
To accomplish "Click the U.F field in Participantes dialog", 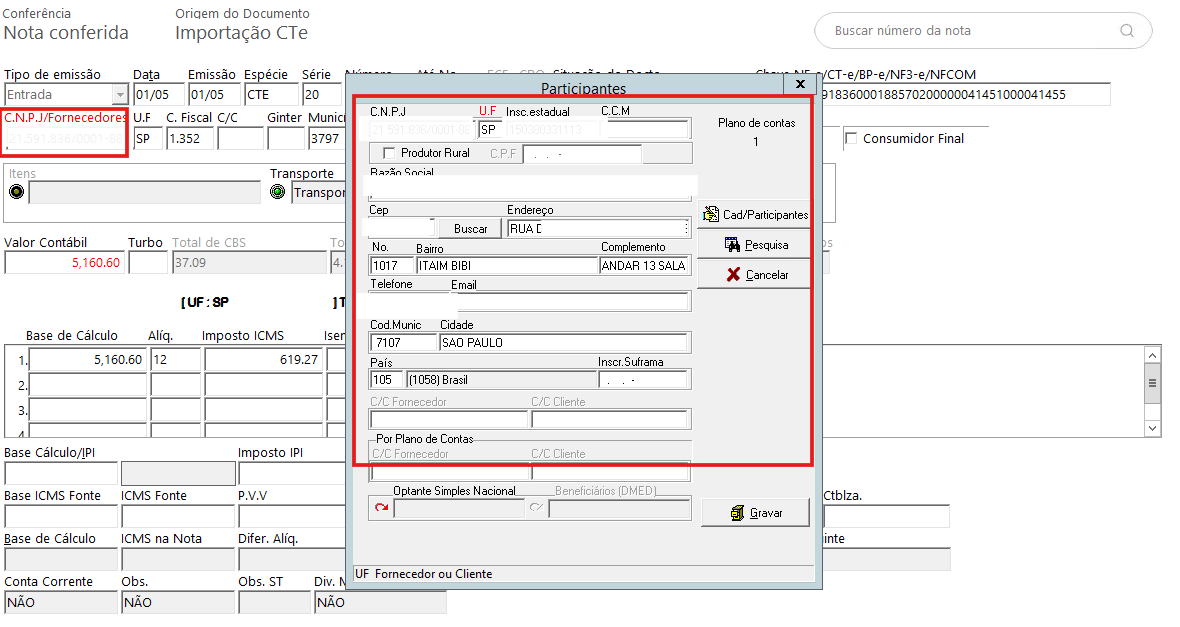I will pyautogui.click(x=489, y=129).
